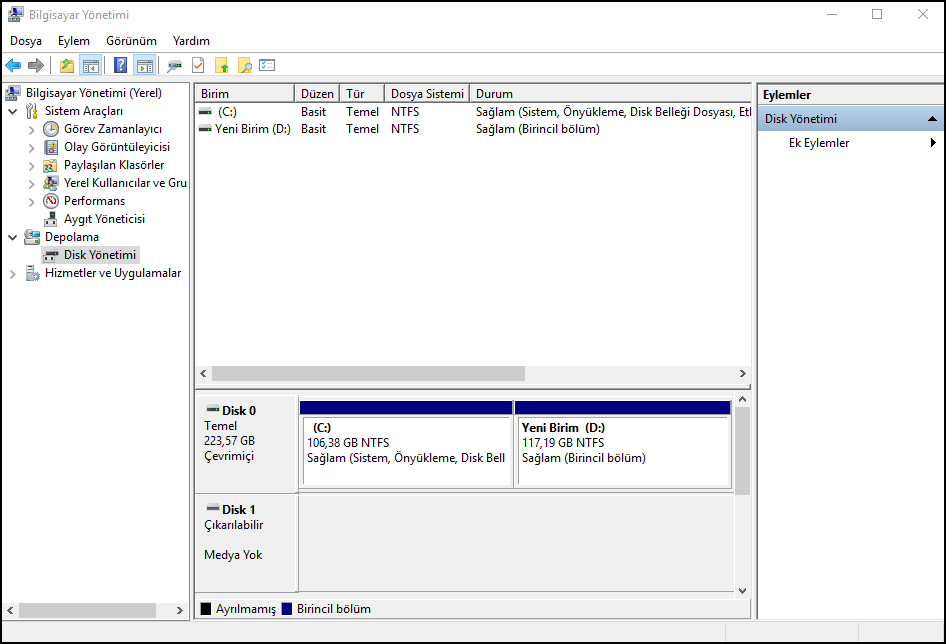The image size is (946, 644).
Task: Expand Yerel Kullanıcılar ve Gruplar node
Action: [32, 183]
